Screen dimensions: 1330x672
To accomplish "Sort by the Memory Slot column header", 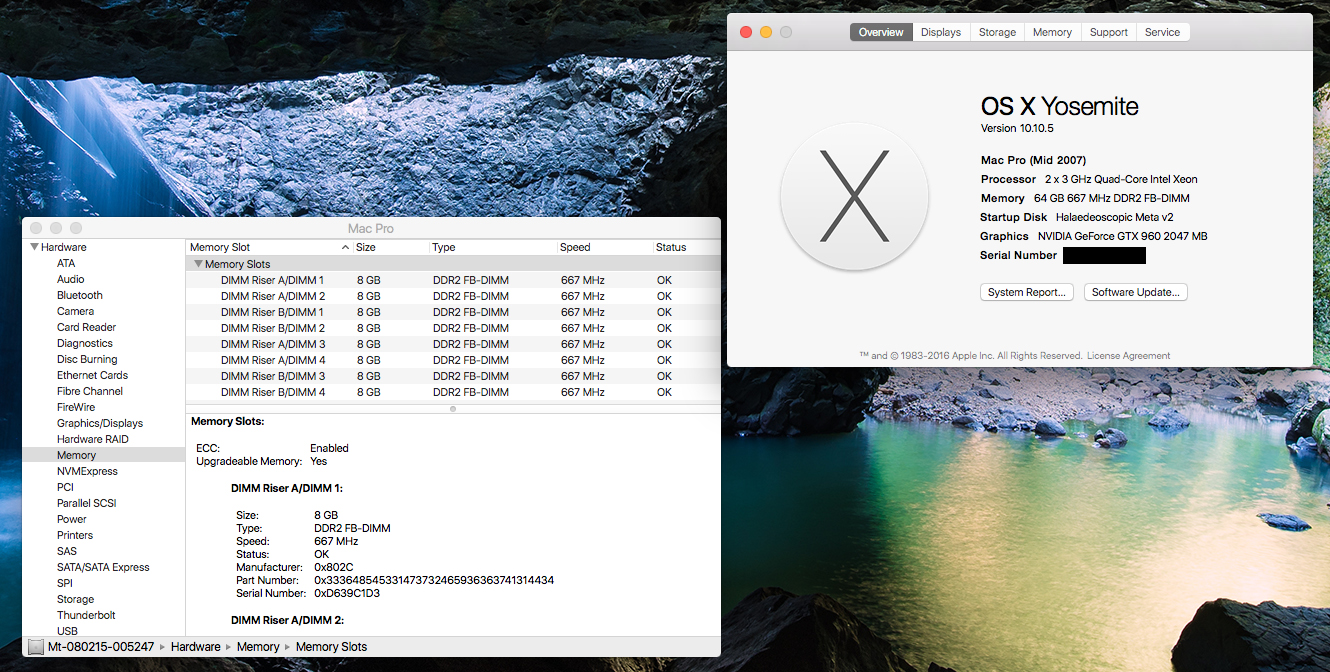I will tap(269, 247).
